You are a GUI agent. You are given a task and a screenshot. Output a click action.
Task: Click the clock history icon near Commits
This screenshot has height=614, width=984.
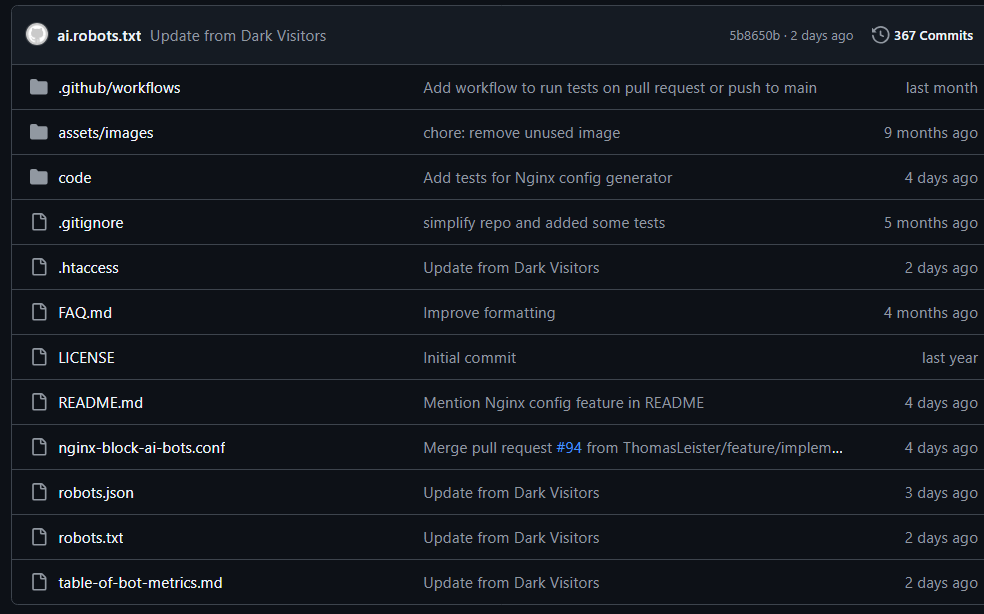coord(880,35)
